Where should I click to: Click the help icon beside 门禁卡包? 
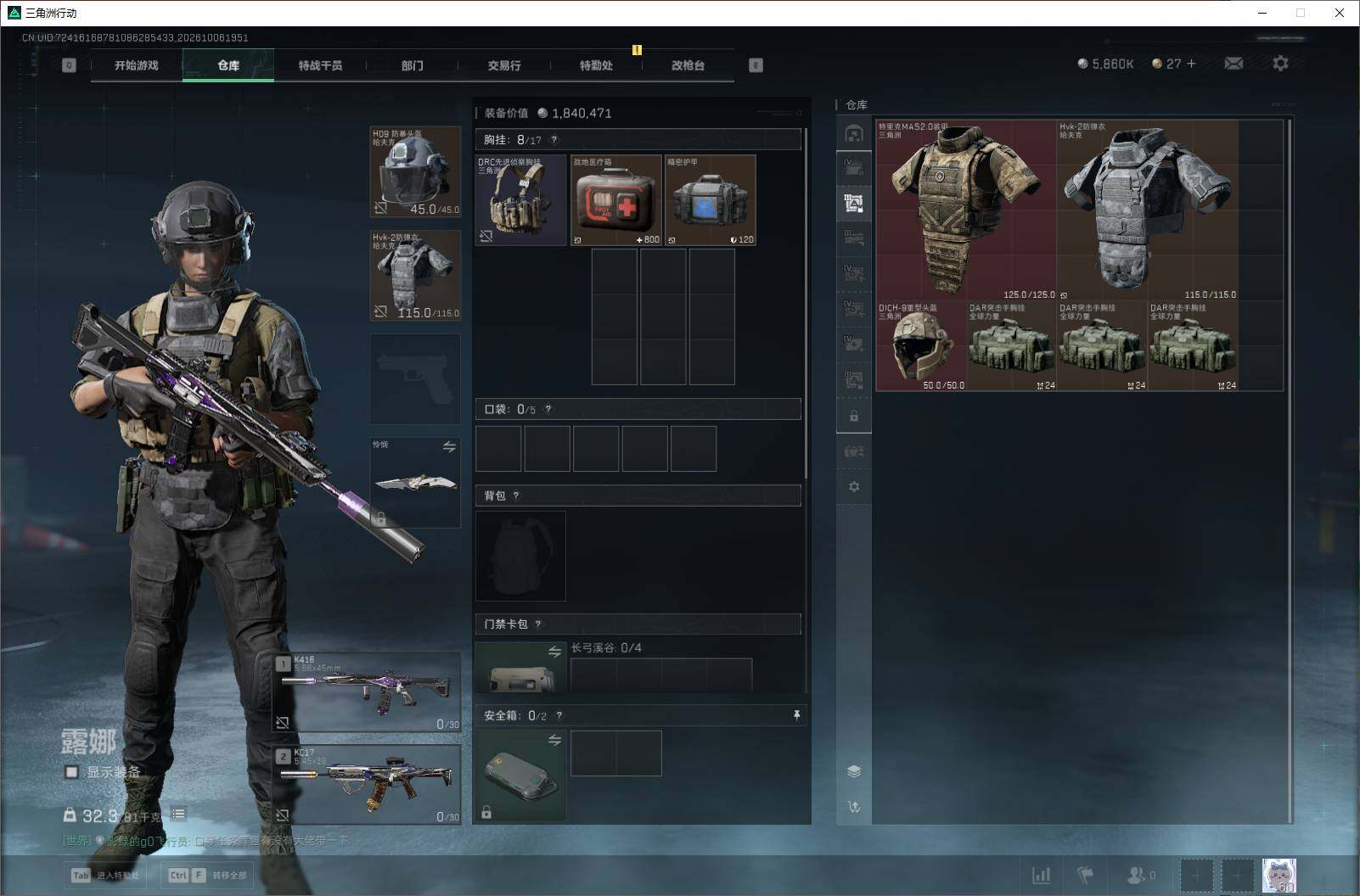click(x=538, y=624)
